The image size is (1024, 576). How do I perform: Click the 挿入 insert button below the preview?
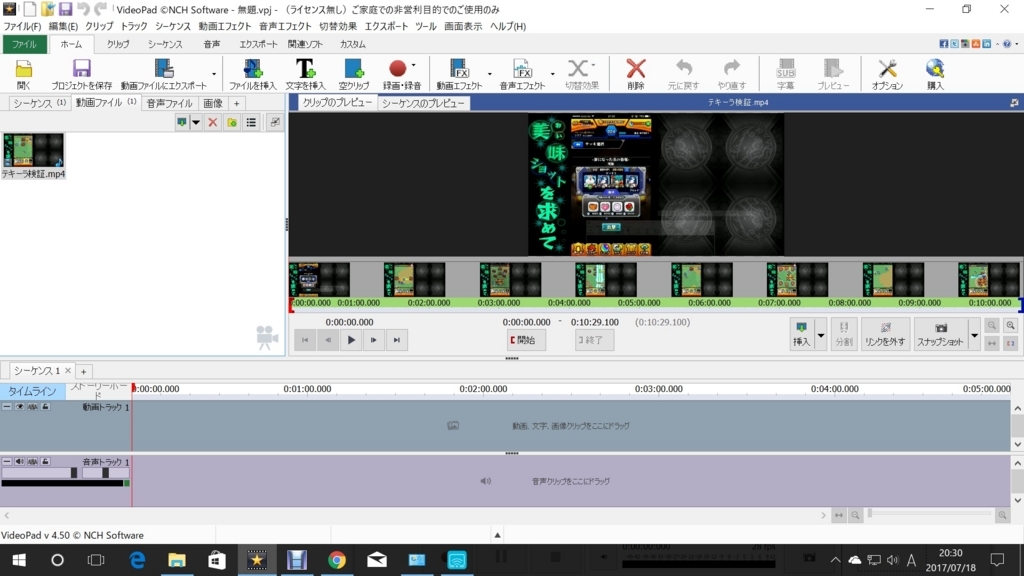(x=801, y=334)
